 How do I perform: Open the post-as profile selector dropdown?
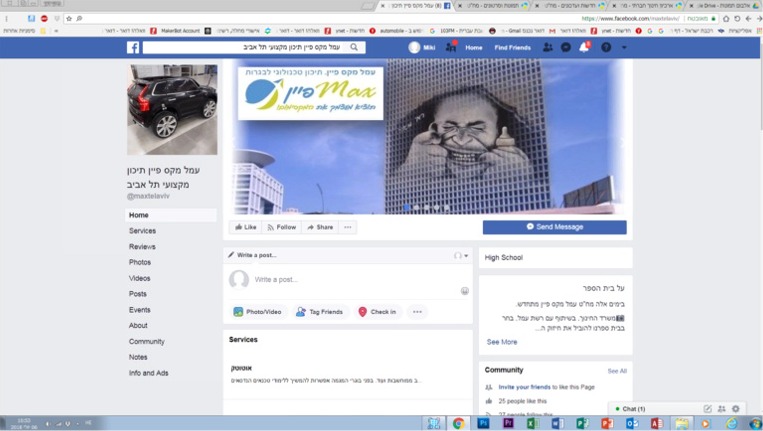(x=461, y=256)
